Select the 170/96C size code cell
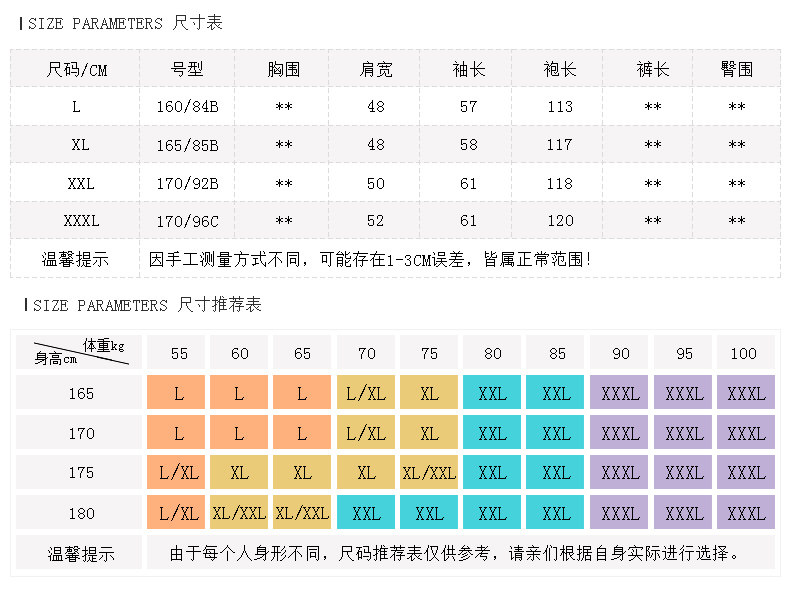Image resolution: width=790 pixels, height=600 pixels. tap(187, 221)
